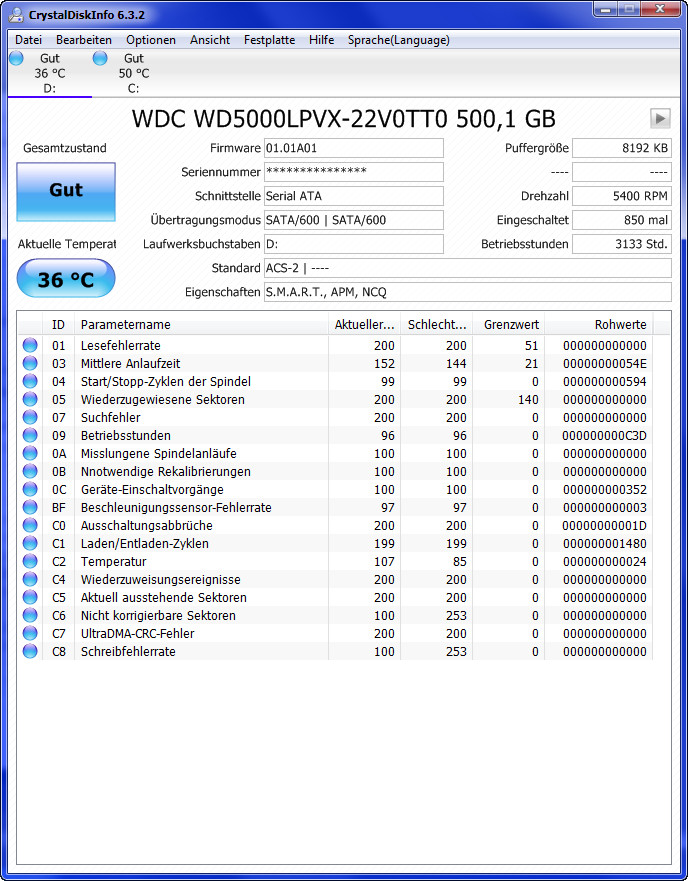Image resolution: width=688 pixels, height=881 pixels.
Task: Click the ID column header
Action: pyautogui.click(x=58, y=325)
